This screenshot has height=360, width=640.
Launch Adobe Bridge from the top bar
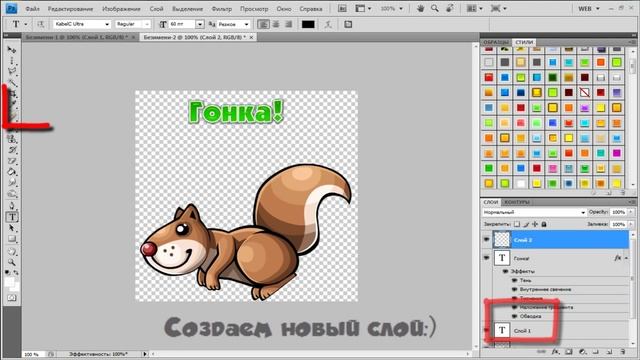[342, 8]
